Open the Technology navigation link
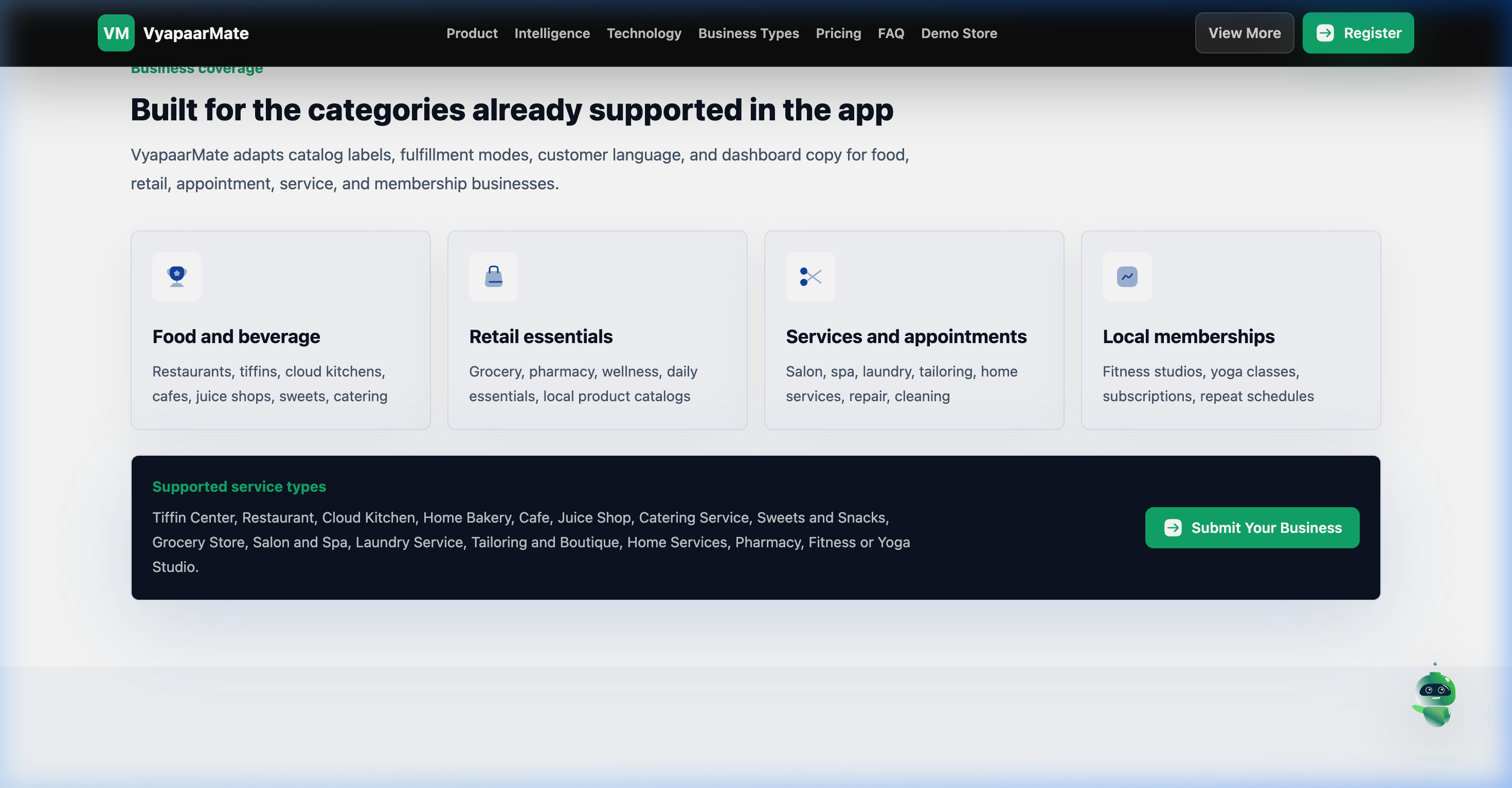Image resolution: width=1512 pixels, height=788 pixels. tap(644, 33)
